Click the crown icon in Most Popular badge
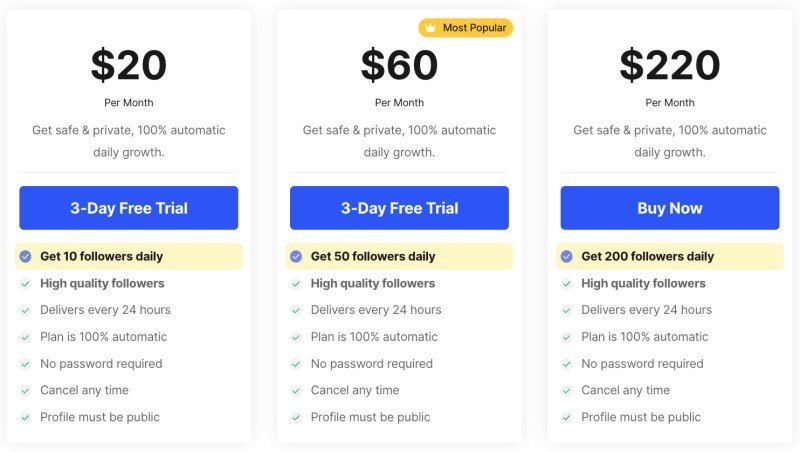This screenshot has height=452, width=800. [431, 28]
